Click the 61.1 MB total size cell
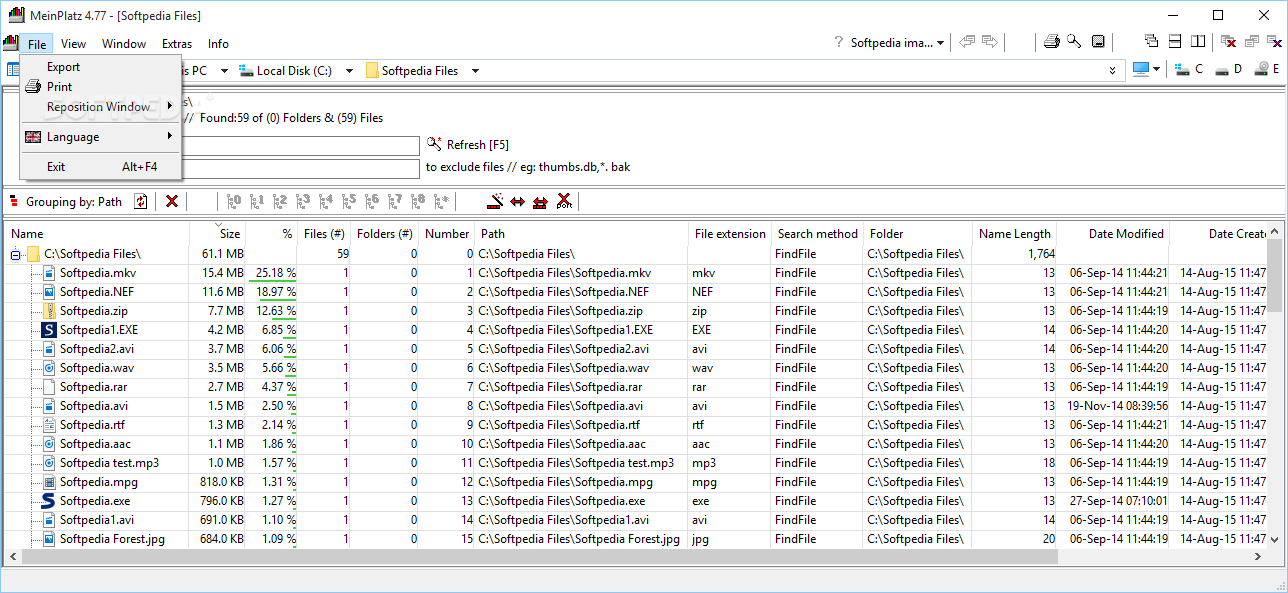 217,254
